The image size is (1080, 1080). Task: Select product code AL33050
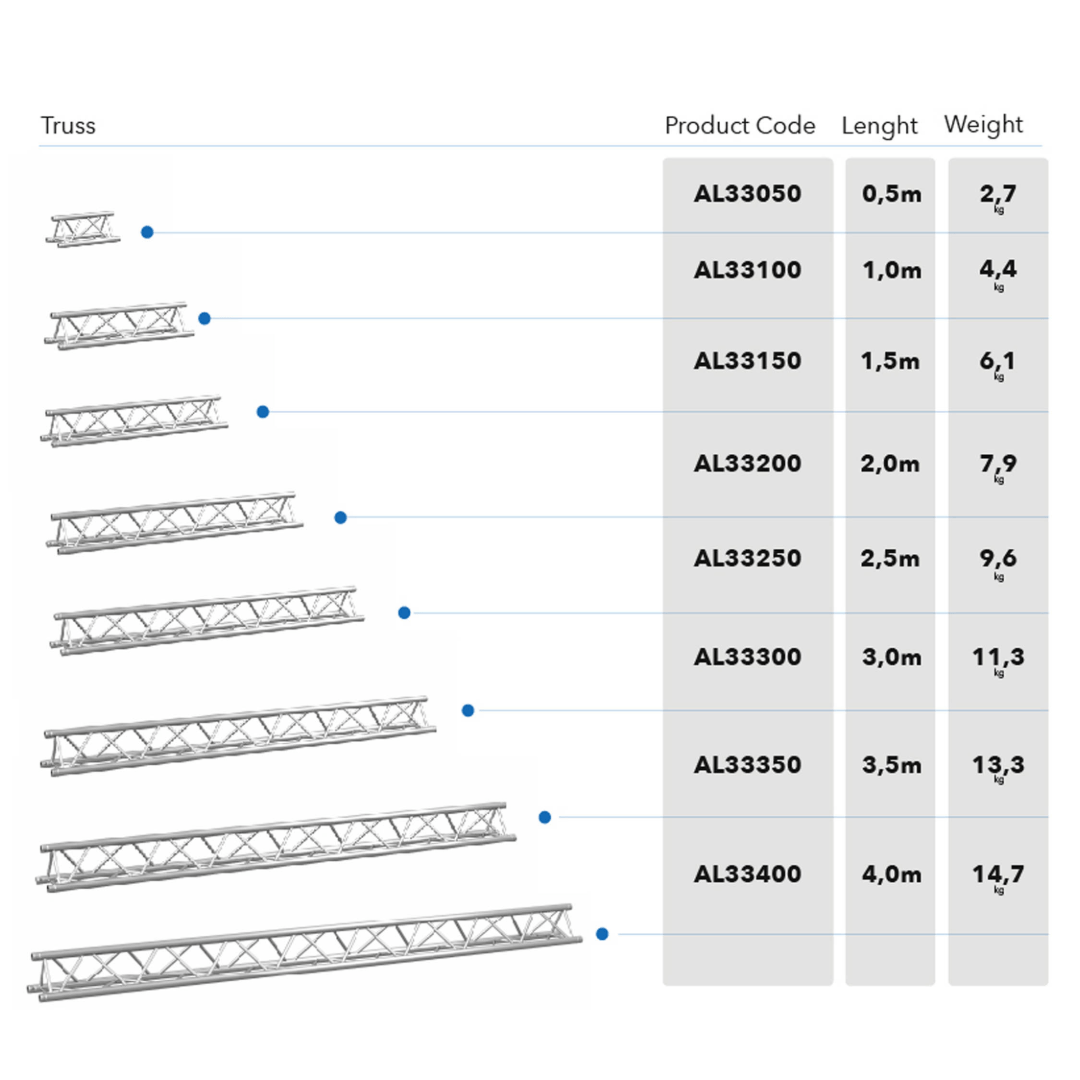(748, 194)
